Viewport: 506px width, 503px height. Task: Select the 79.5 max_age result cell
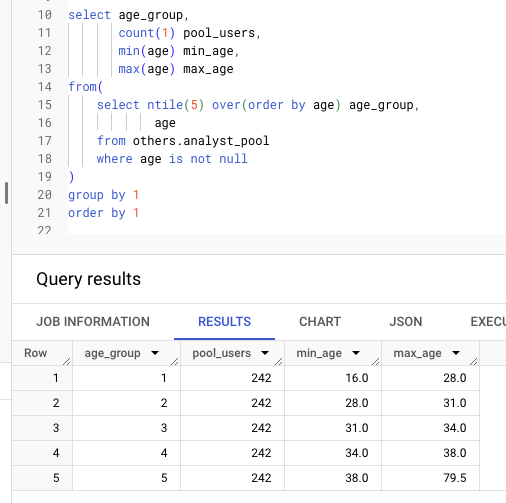click(430, 478)
